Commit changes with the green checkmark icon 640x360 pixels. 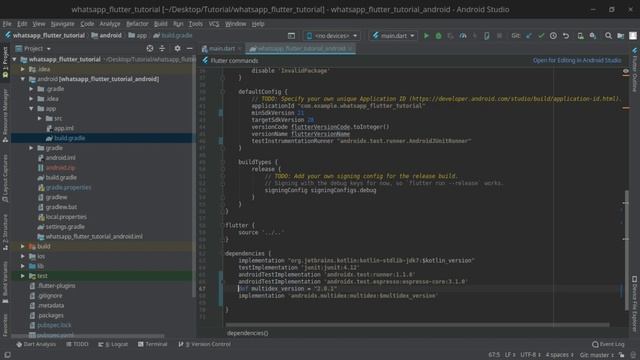pos(541,36)
